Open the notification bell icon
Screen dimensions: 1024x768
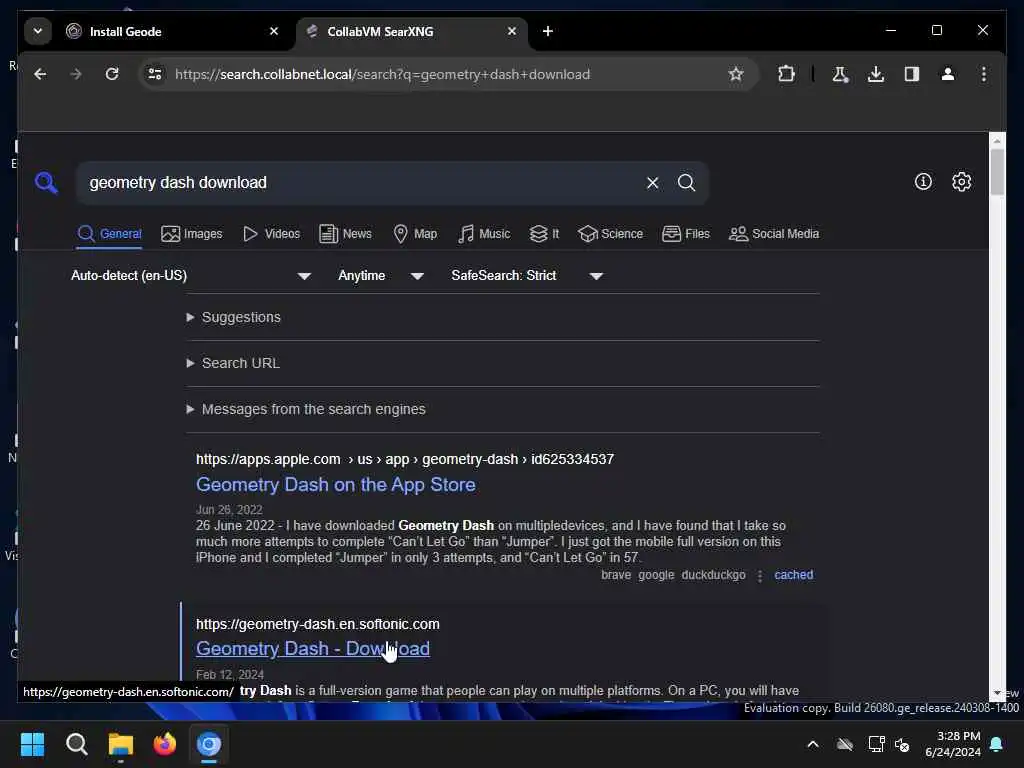997,744
